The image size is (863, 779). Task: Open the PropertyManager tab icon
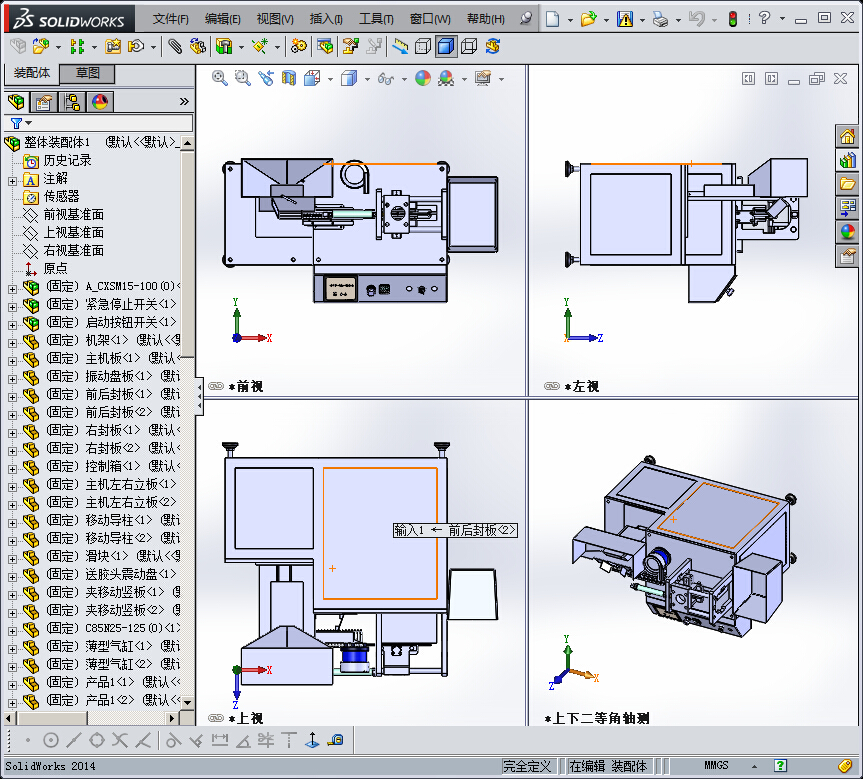tap(44, 102)
